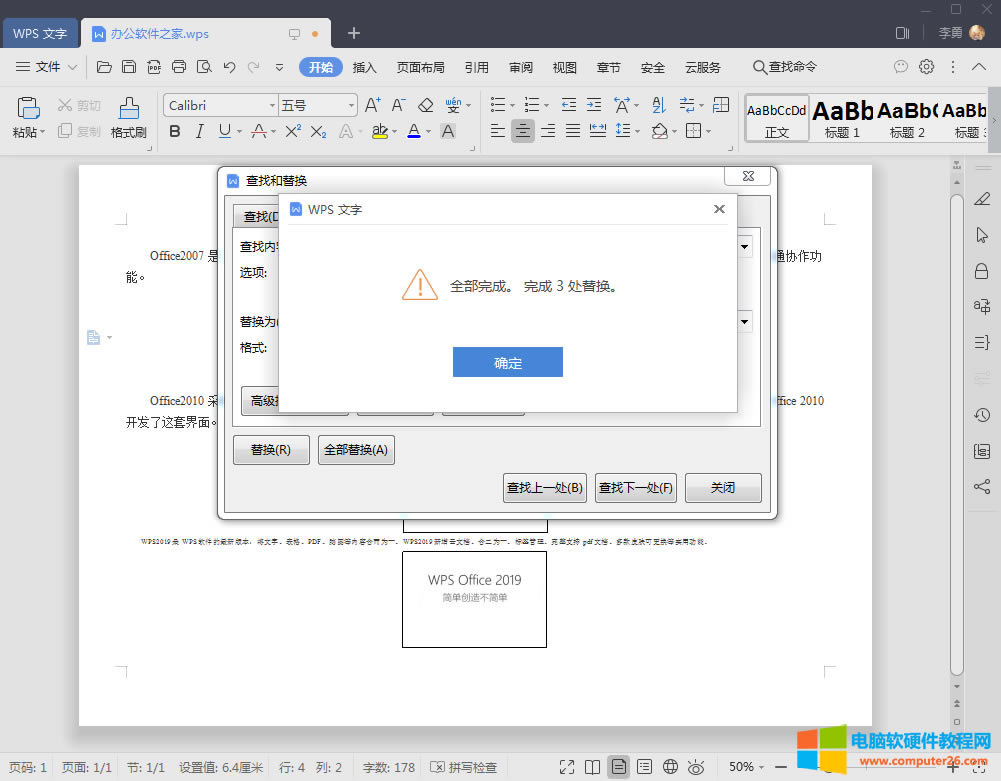Viewport: 1001px width, 781px height.
Task: Clear formatting with the eraser icon
Action: (x=424, y=103)
